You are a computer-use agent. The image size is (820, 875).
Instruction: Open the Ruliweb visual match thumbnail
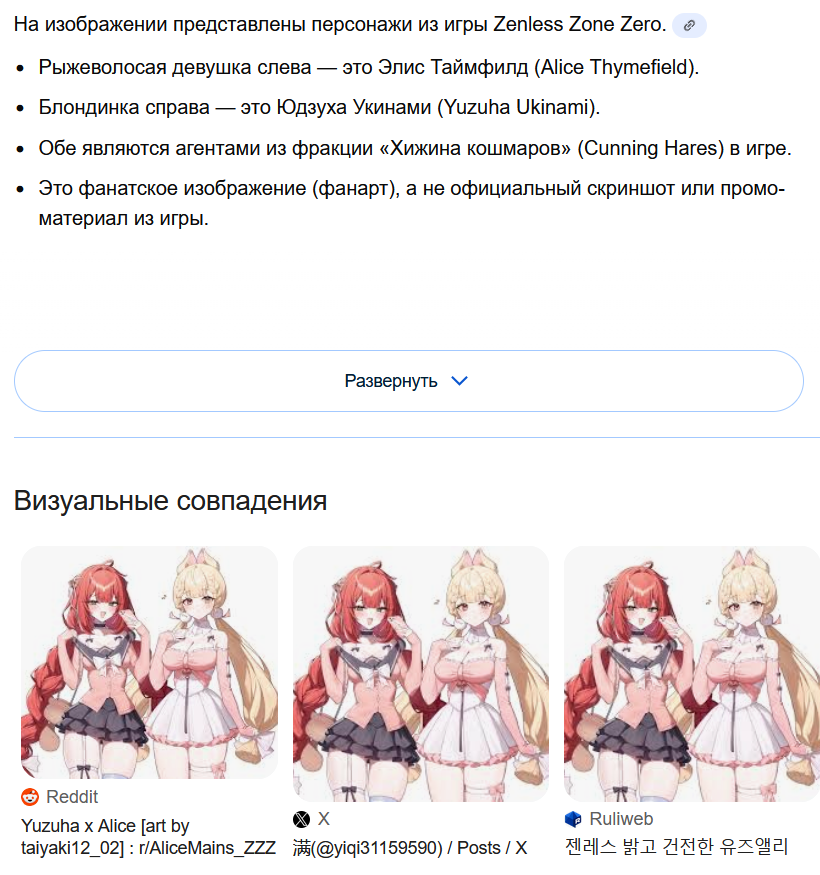pyautogui.click(x=692, y=674)
